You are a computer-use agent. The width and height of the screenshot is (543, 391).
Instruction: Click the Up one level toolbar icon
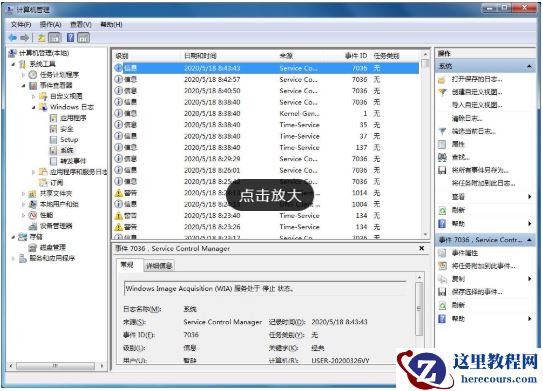click(x=41, y=37)
